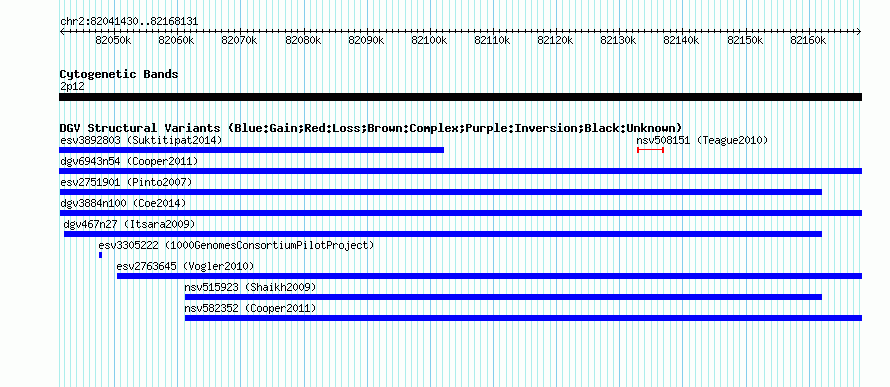This screenshot has width=890, height=387.
Task: Open esv2763645 (Vogler2010) variant label
Action: 186,267
